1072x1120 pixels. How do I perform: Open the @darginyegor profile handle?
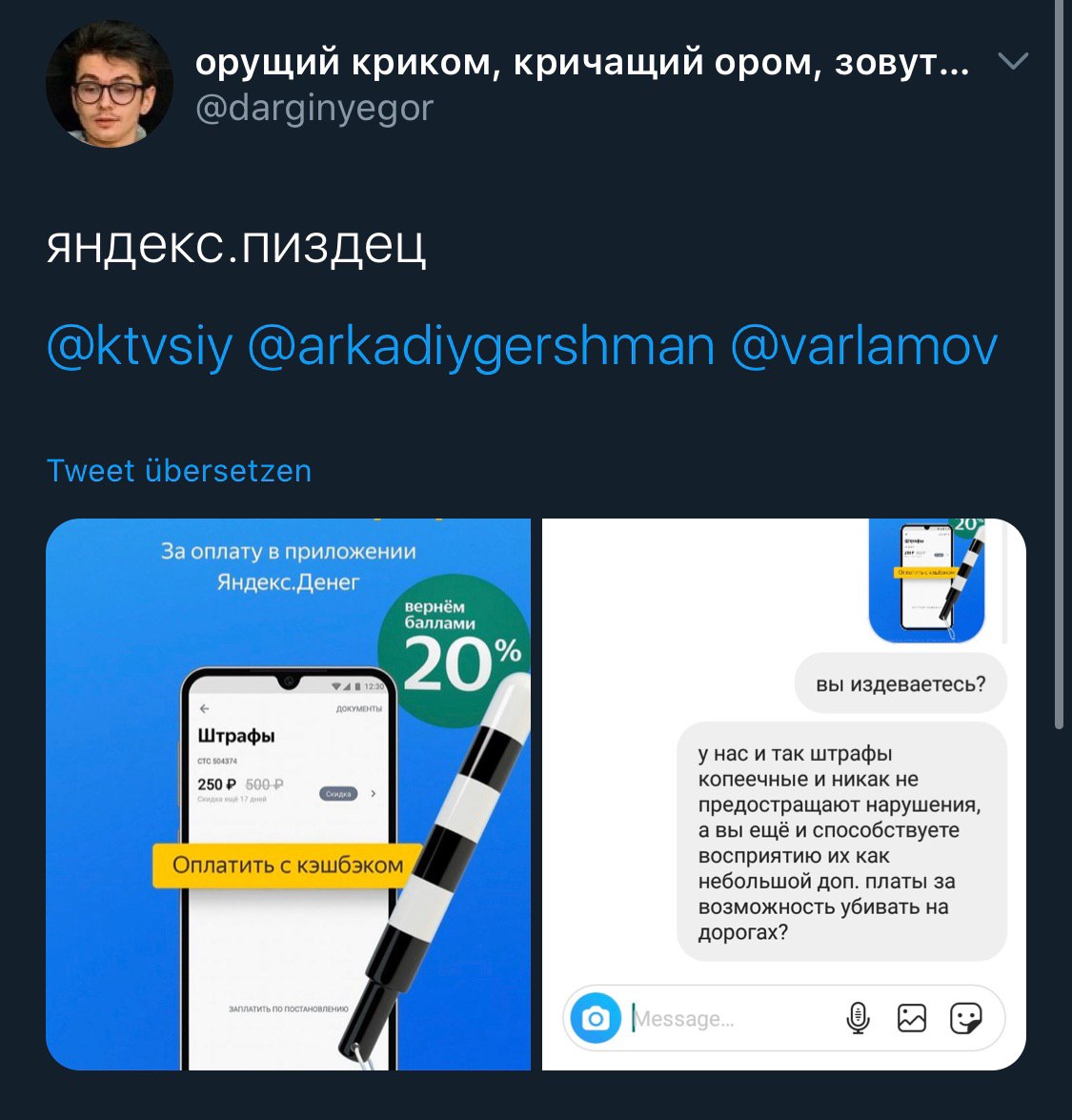314,109
